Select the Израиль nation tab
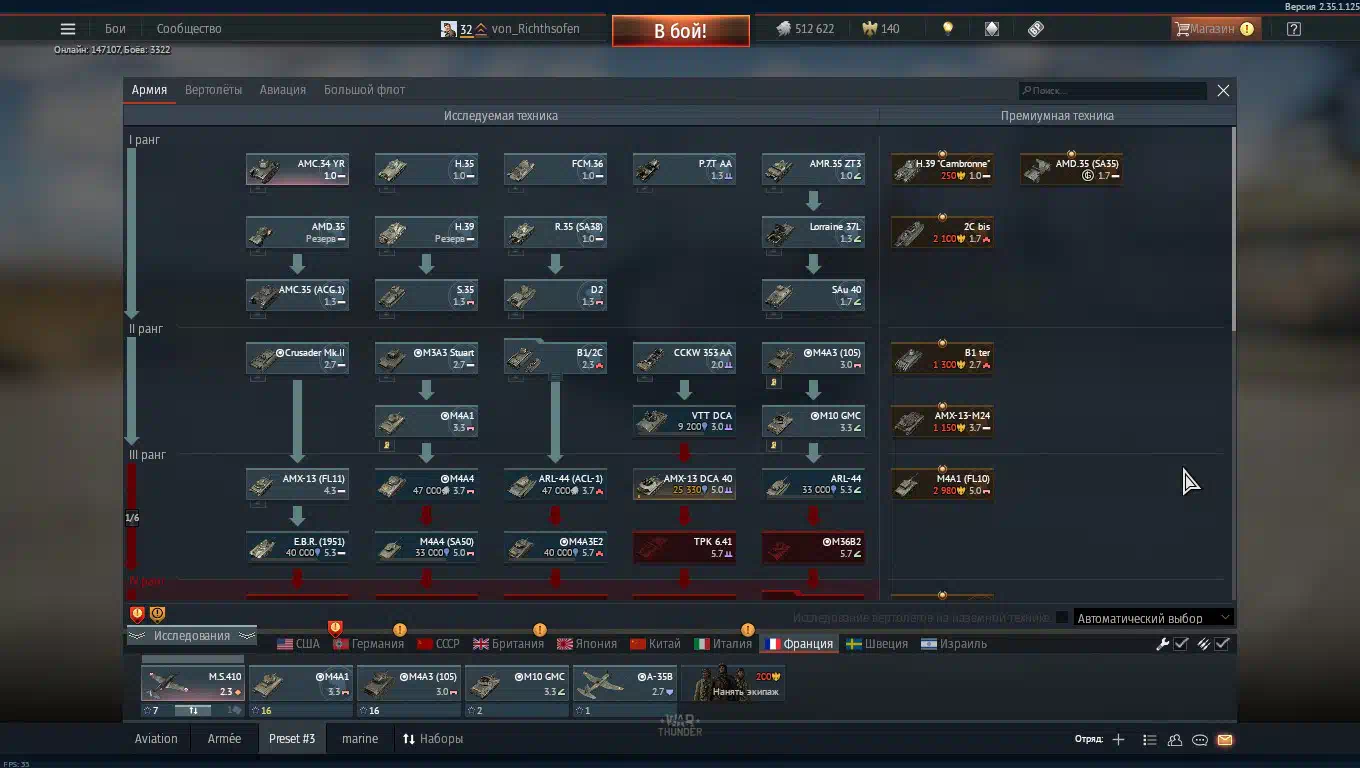Screen dimensions: 1360x768 (954, 644)
